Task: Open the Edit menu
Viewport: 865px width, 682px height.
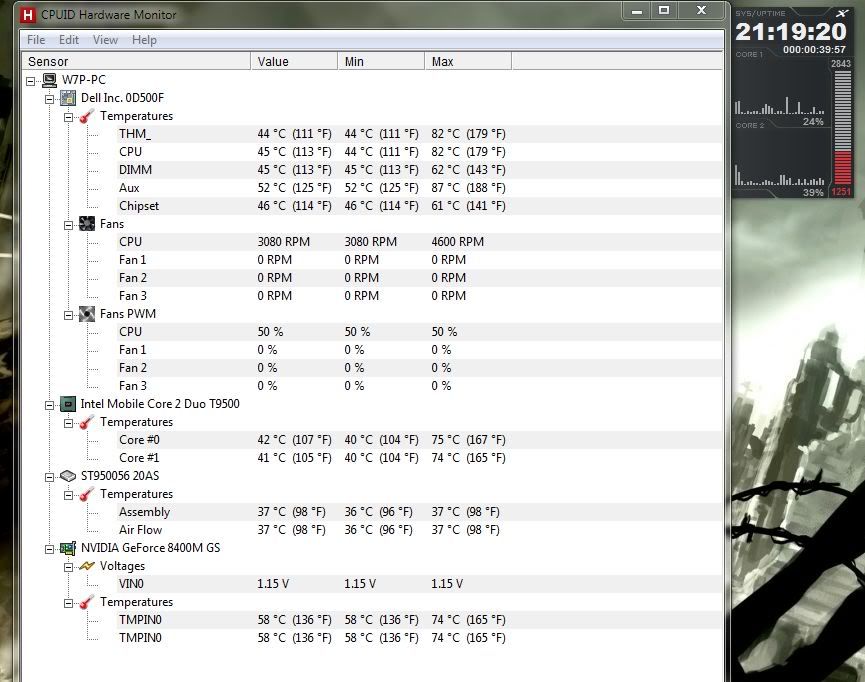Action: coord(69,40)
